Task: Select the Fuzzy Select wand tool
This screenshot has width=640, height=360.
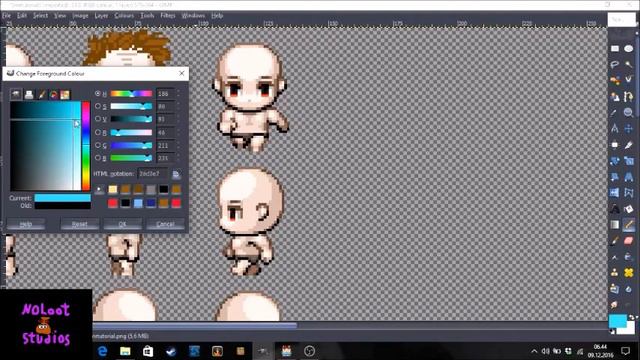Action: pos(629,64)
